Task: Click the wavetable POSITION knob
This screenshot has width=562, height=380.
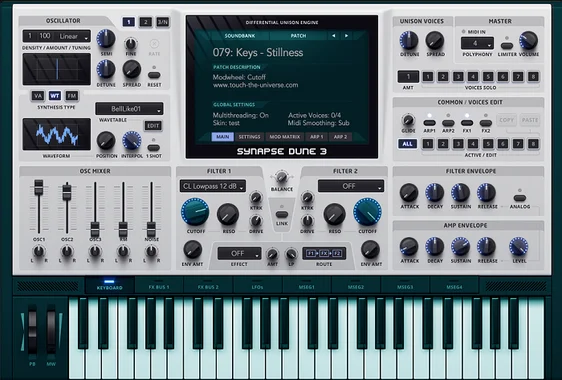Action: tap(106, 141)
